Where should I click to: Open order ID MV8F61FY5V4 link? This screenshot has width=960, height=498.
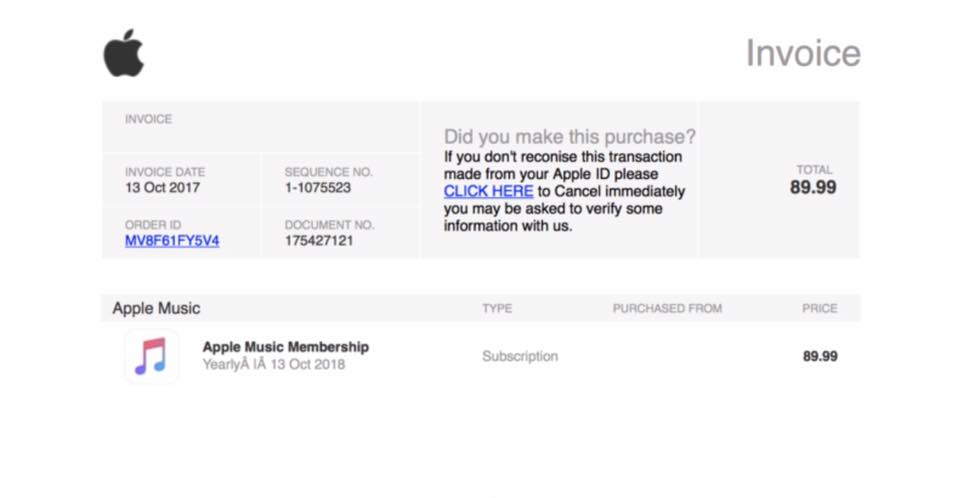172,241
